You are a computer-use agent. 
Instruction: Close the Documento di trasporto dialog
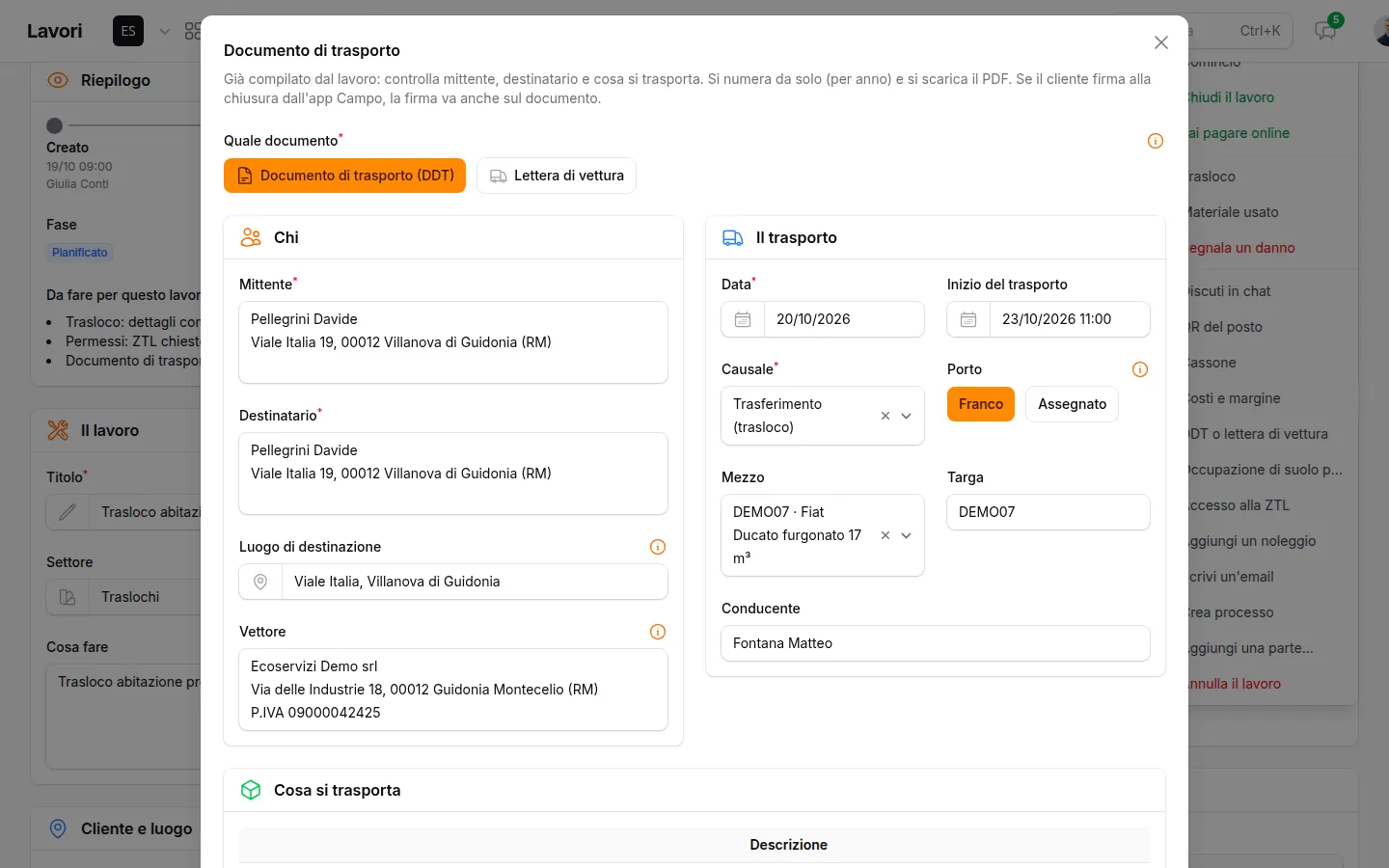(x=1161, y=42)
